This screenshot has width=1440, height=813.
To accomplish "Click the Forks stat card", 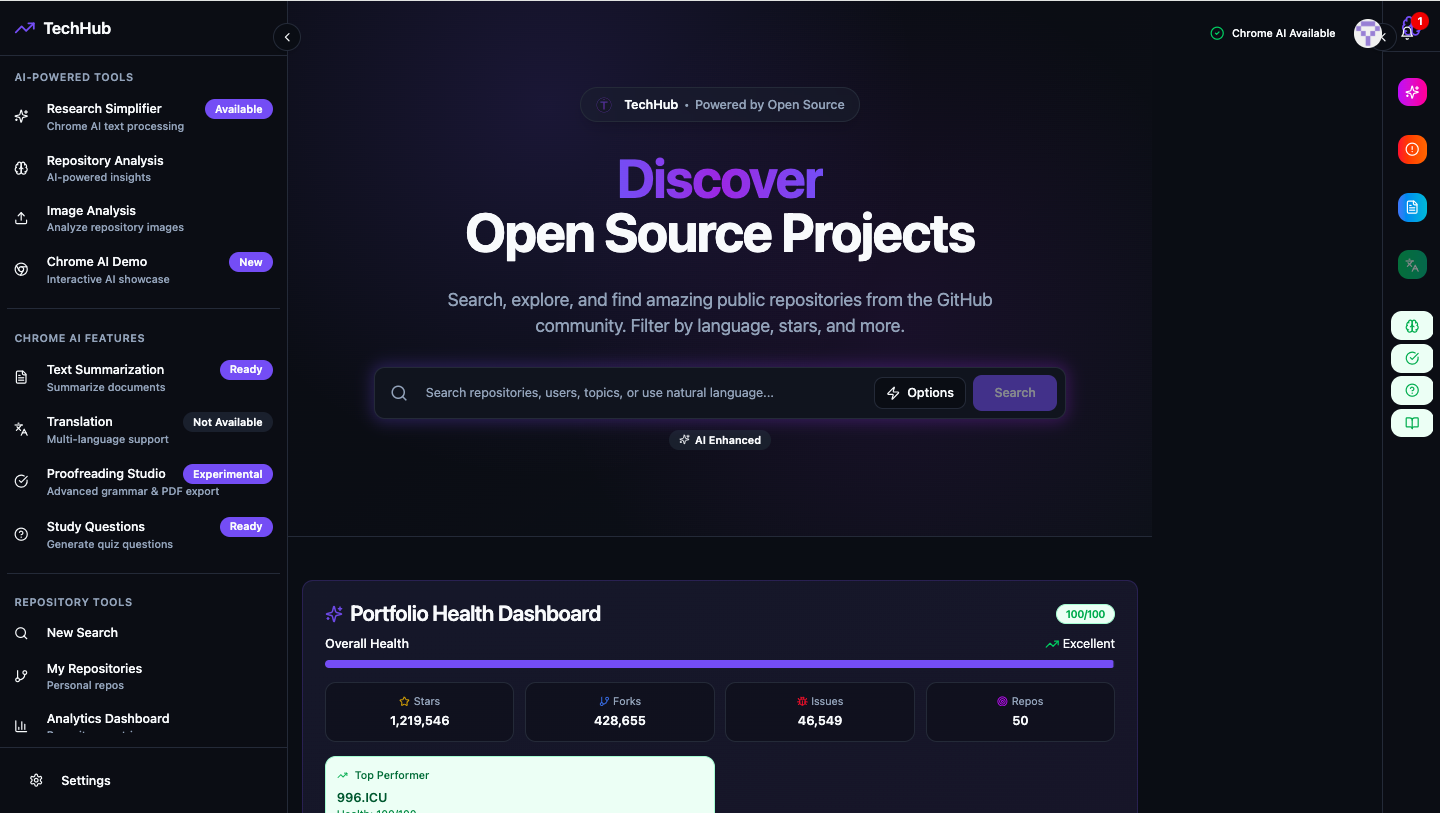I will (620, 712).
